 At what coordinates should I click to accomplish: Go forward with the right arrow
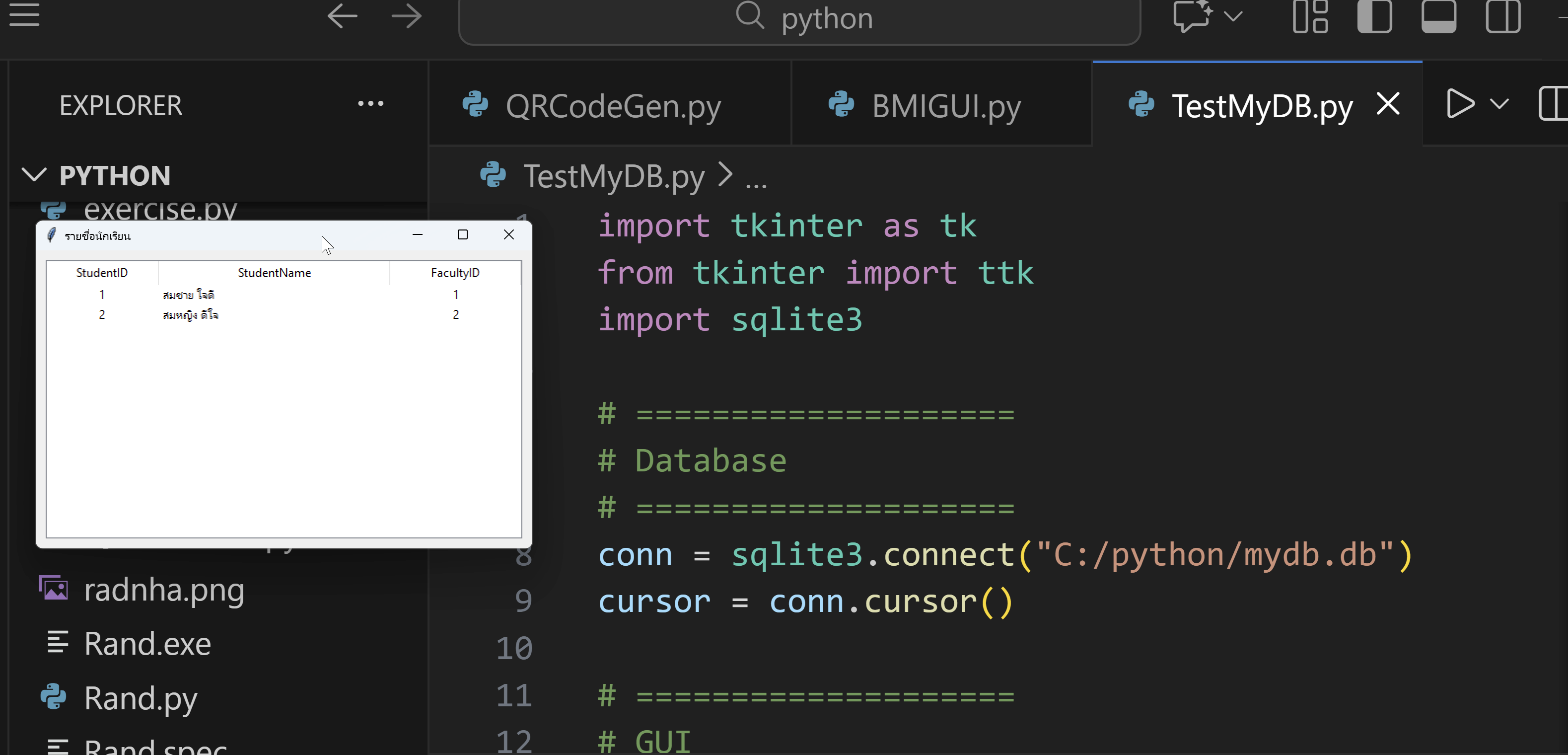pyautogui.click(x=406, y=16)
